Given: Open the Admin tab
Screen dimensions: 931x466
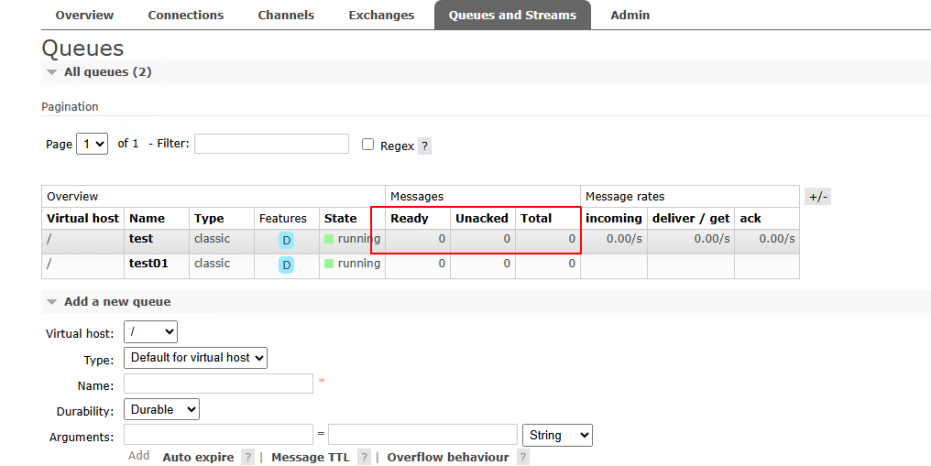Looking at the screenshot, I should 630,15.
